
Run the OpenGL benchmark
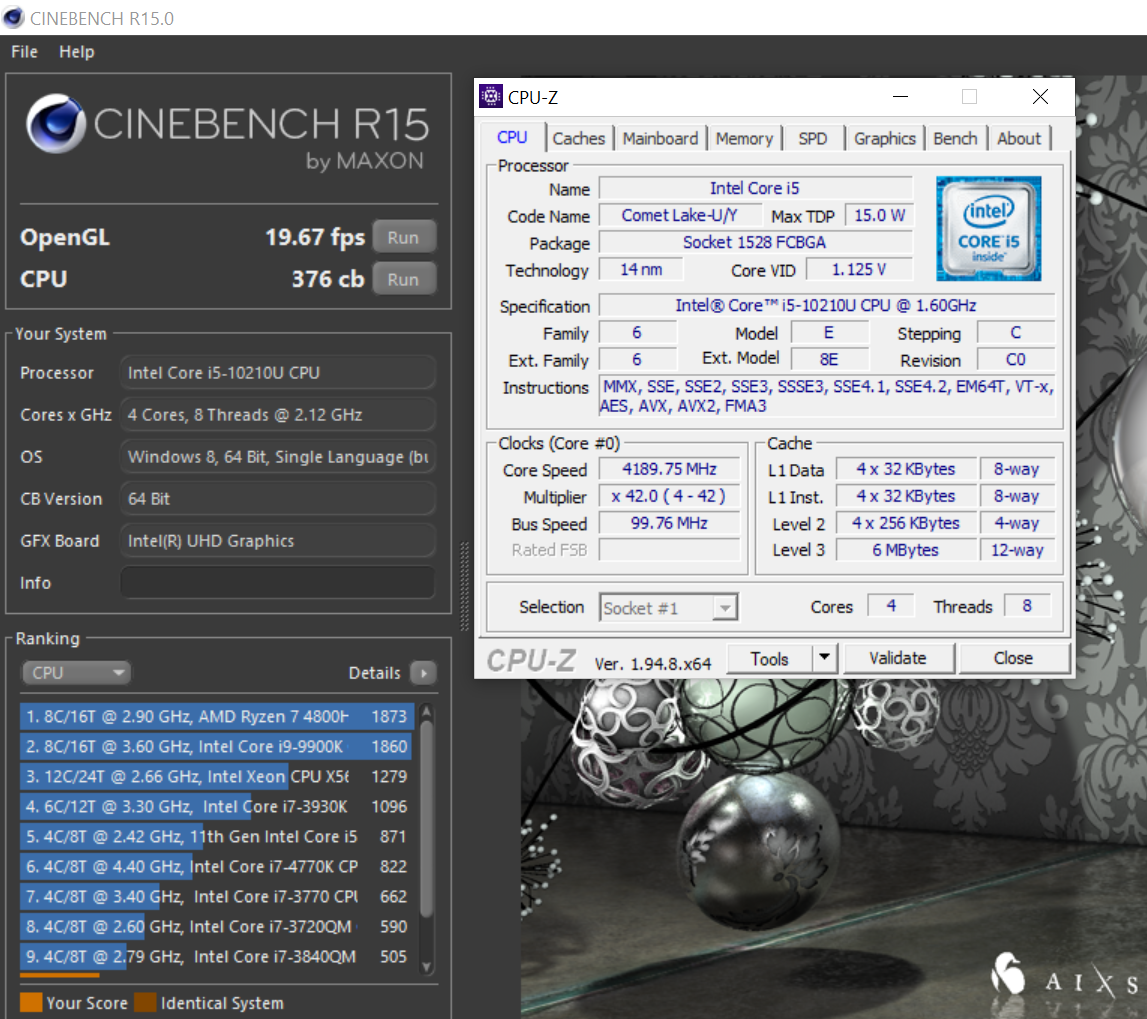[403, 237]
